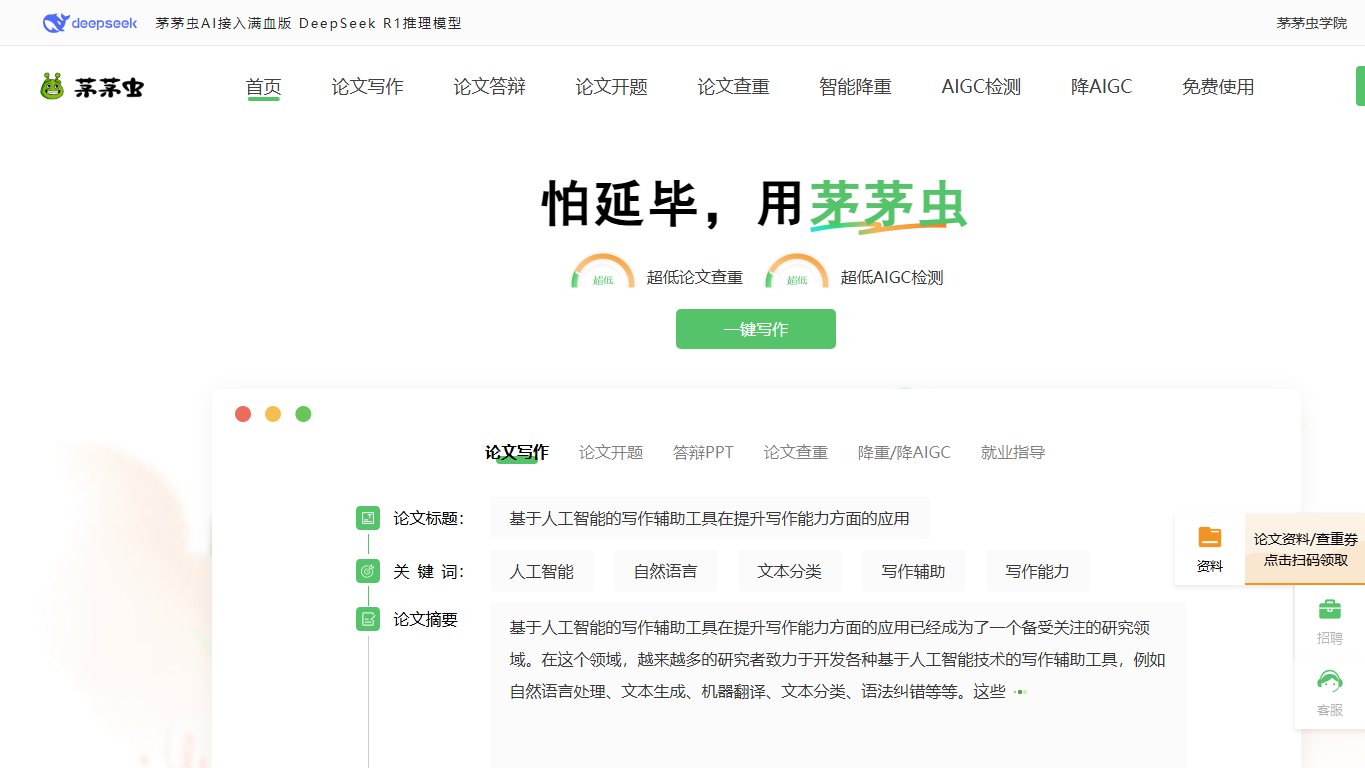Open 智能降重 navigation item
This screenshot has height=768, width=1365.
856,87
